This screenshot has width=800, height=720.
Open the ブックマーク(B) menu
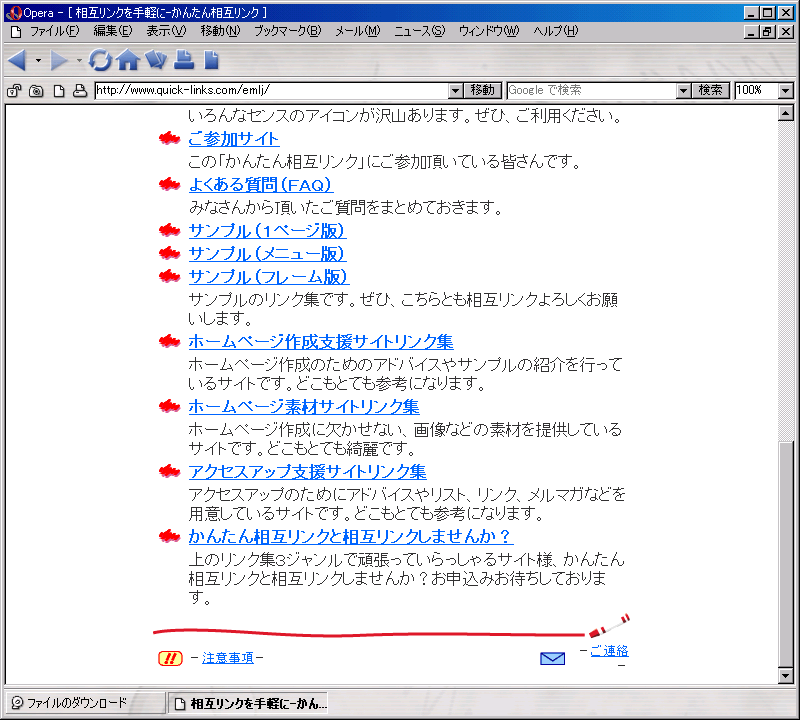click(288, 32)
